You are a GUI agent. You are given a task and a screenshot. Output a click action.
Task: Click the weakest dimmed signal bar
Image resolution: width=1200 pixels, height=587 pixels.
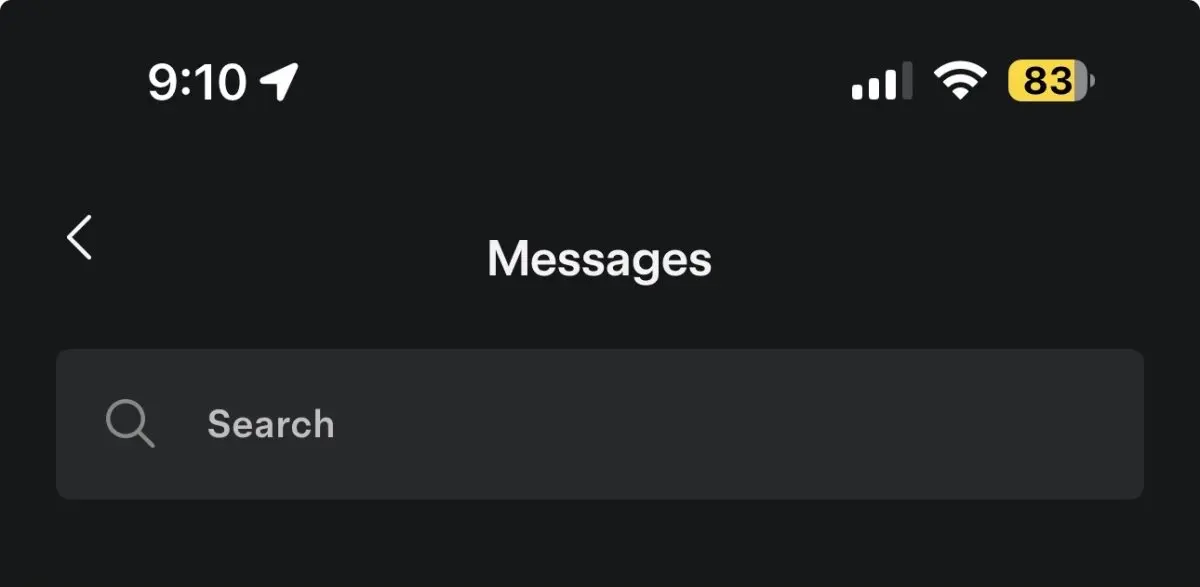point(907,81)
